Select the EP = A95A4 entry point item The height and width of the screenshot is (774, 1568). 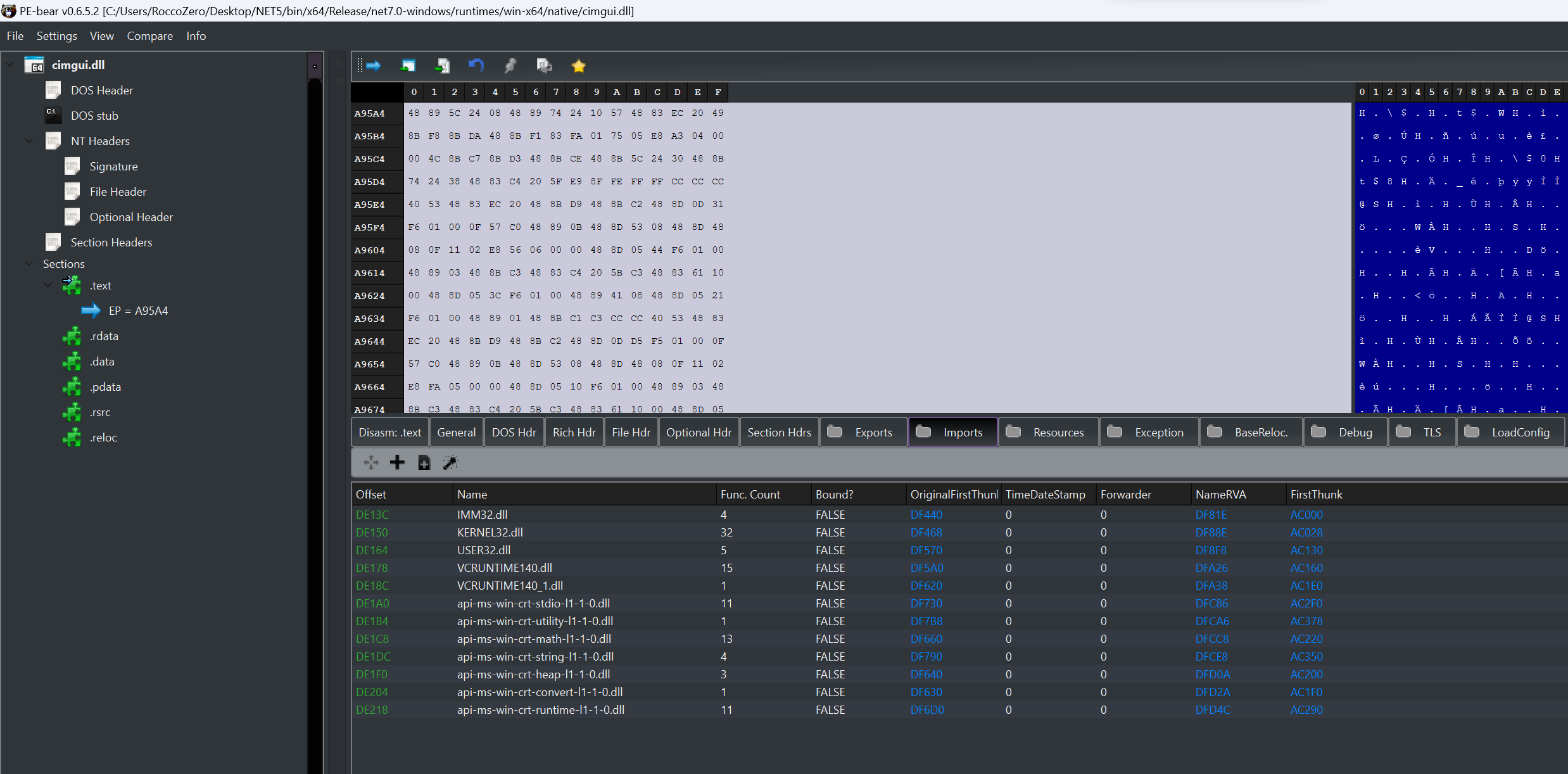click(138, 310)
